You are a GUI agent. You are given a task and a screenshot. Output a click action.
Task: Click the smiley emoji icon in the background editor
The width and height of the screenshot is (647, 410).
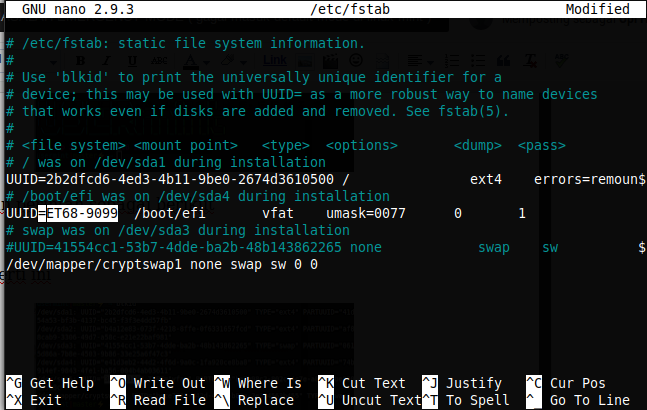pos(356,61)
